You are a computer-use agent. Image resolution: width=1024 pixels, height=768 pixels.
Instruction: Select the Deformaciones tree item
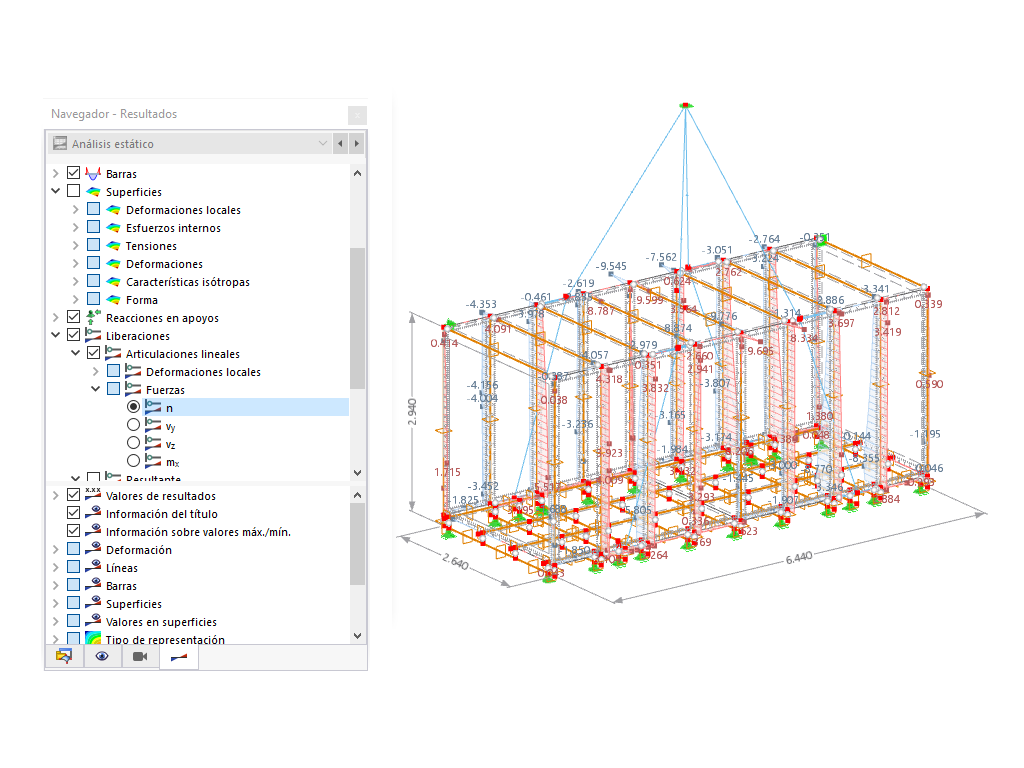tap(164, 264)
